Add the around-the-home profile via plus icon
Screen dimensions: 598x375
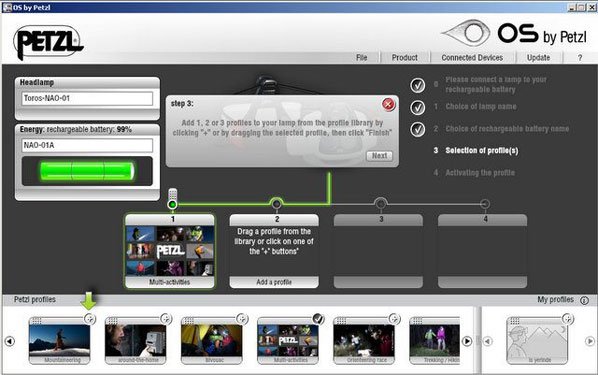point(166,319)
